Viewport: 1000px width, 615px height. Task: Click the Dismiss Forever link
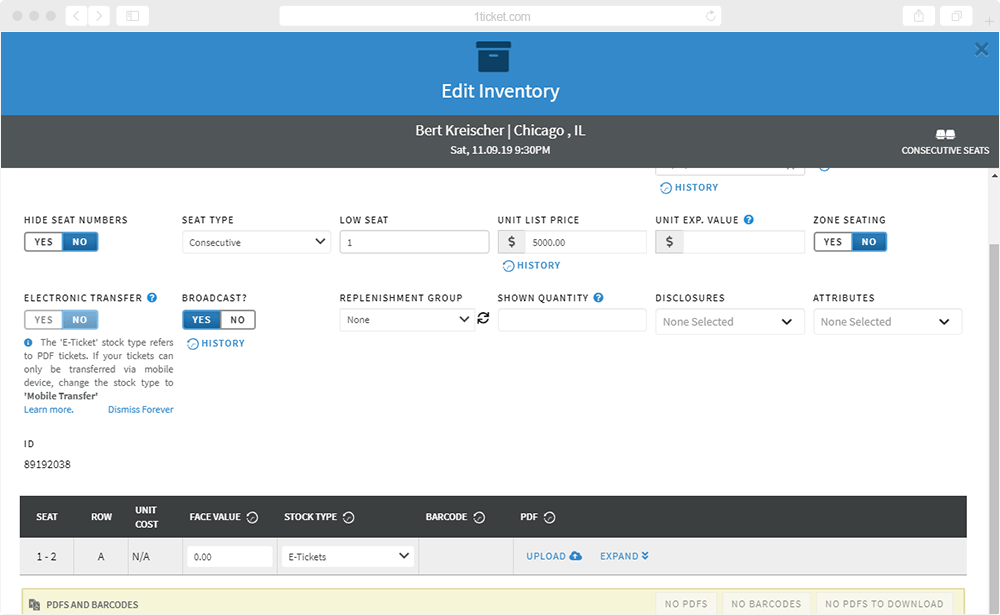[140, 410]
